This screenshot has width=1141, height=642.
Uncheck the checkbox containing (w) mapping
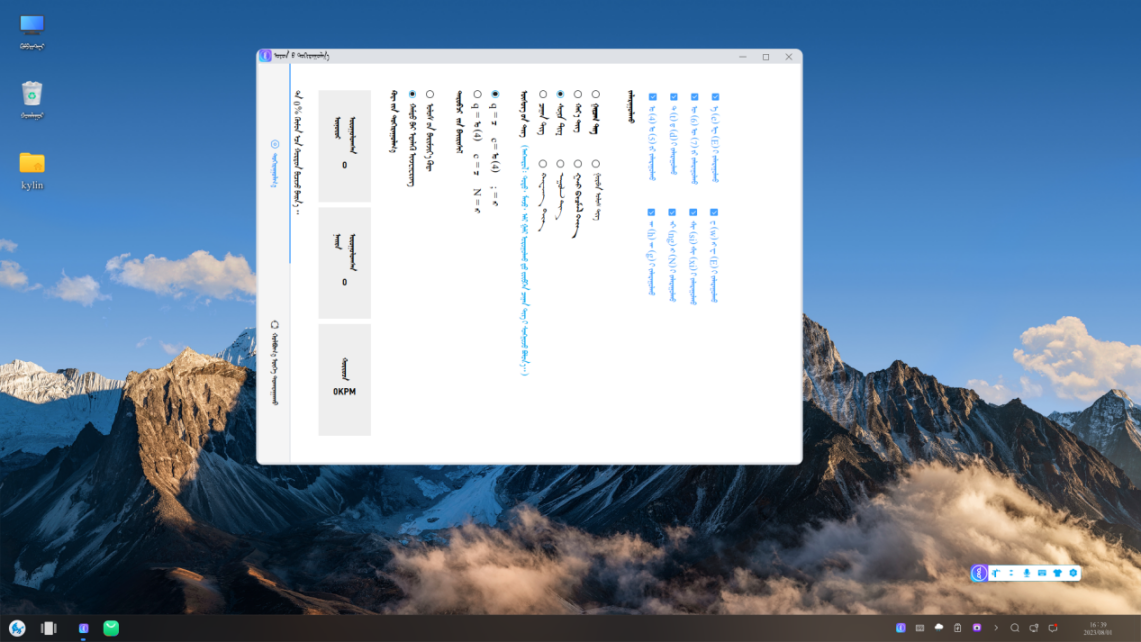[x=714, y=212]
